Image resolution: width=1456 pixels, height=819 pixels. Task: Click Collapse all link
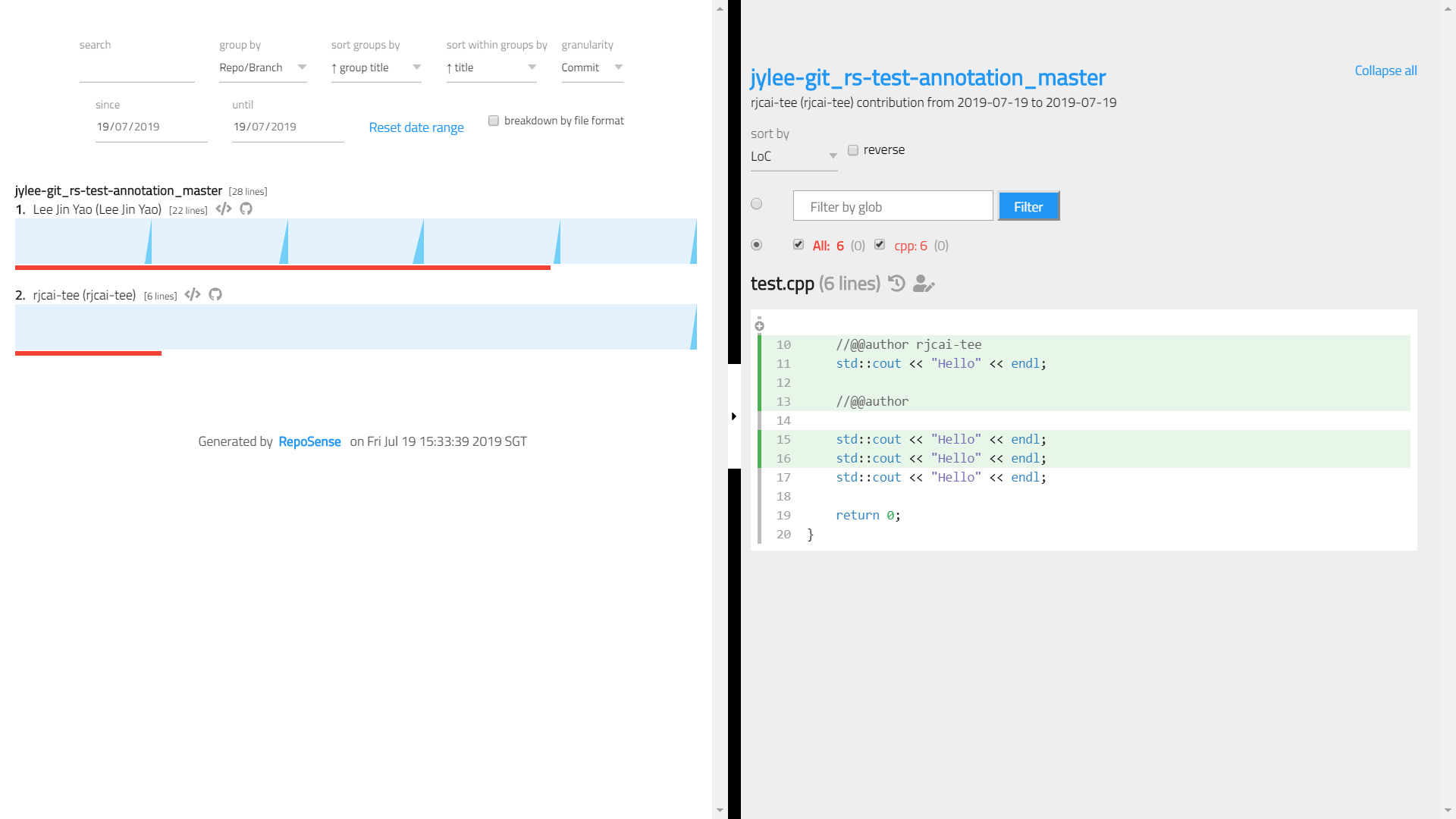click(x=1385, y=71)
